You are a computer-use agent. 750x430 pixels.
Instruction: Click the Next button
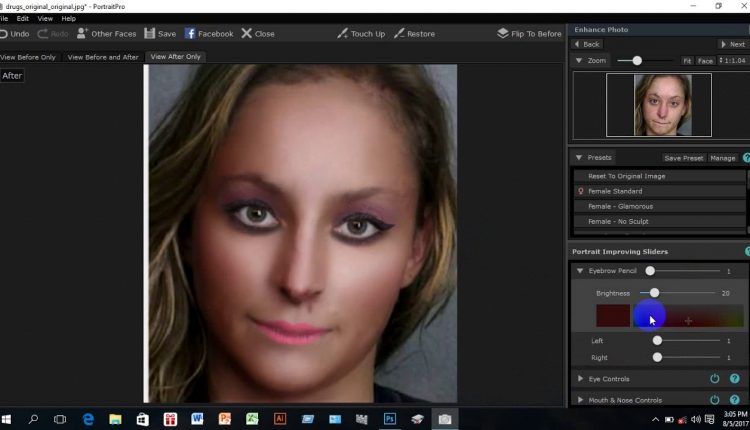(x=732, y=44)
